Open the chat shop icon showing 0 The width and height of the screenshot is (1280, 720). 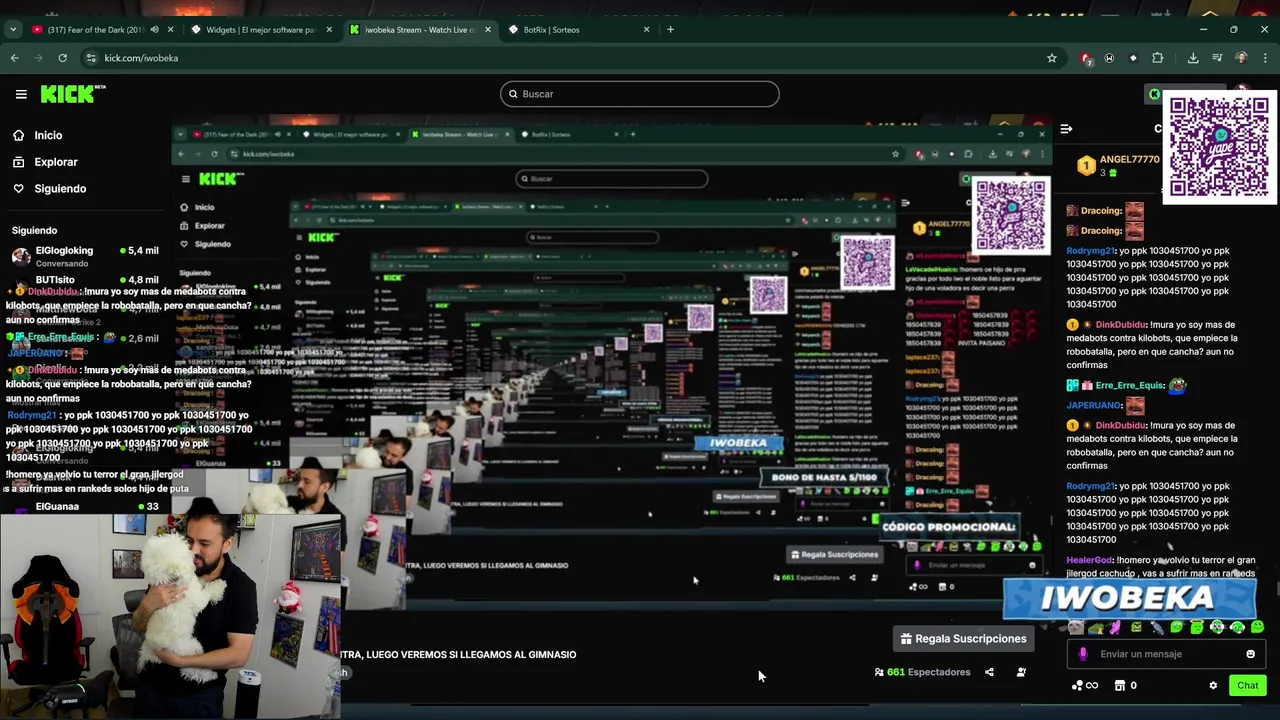point(1125,686)
